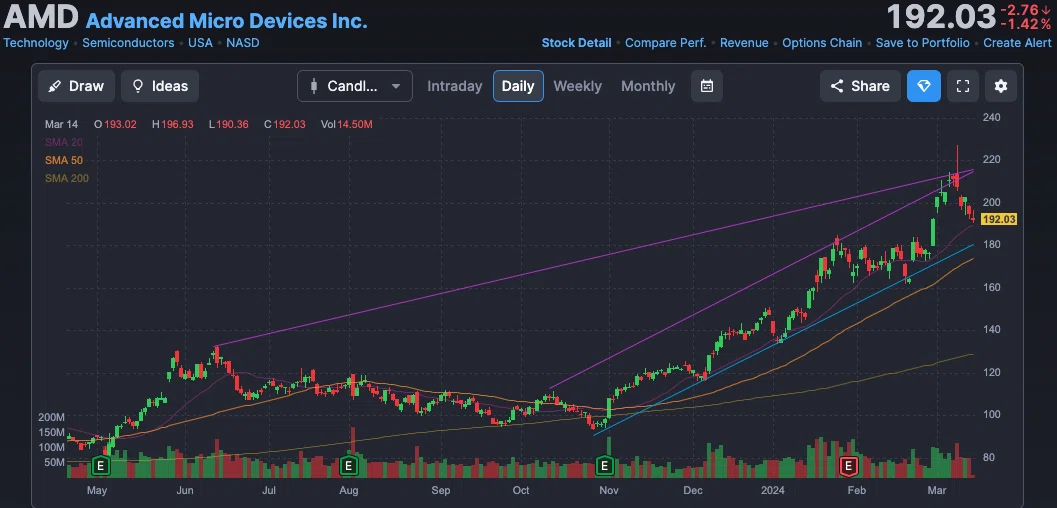Click the Oct label on time axis
Viewport: 1057px width, 508px height.
pos(520,490)
